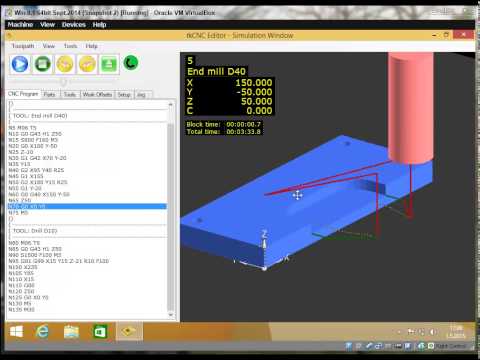Select code line N40 G2 with R25
This screenshot has height=360, width=480.
point(36,170)
